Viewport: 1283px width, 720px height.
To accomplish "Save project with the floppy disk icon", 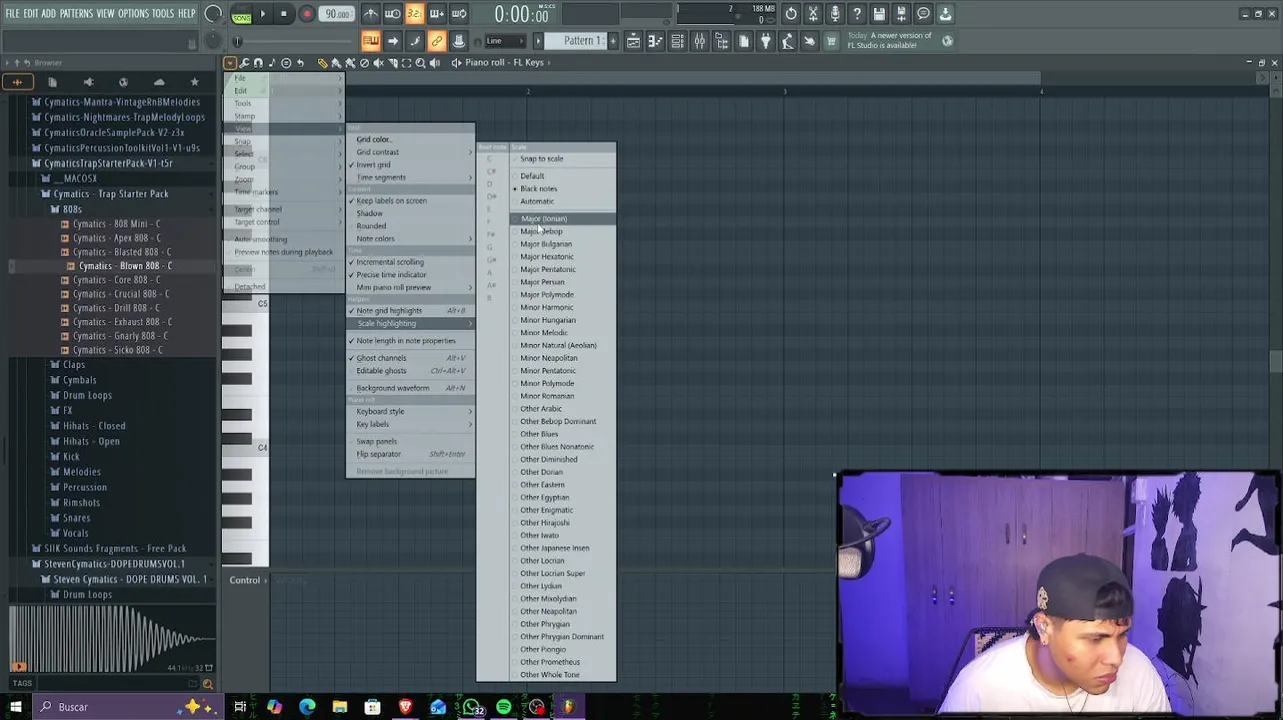I will (x=879, y=14).
